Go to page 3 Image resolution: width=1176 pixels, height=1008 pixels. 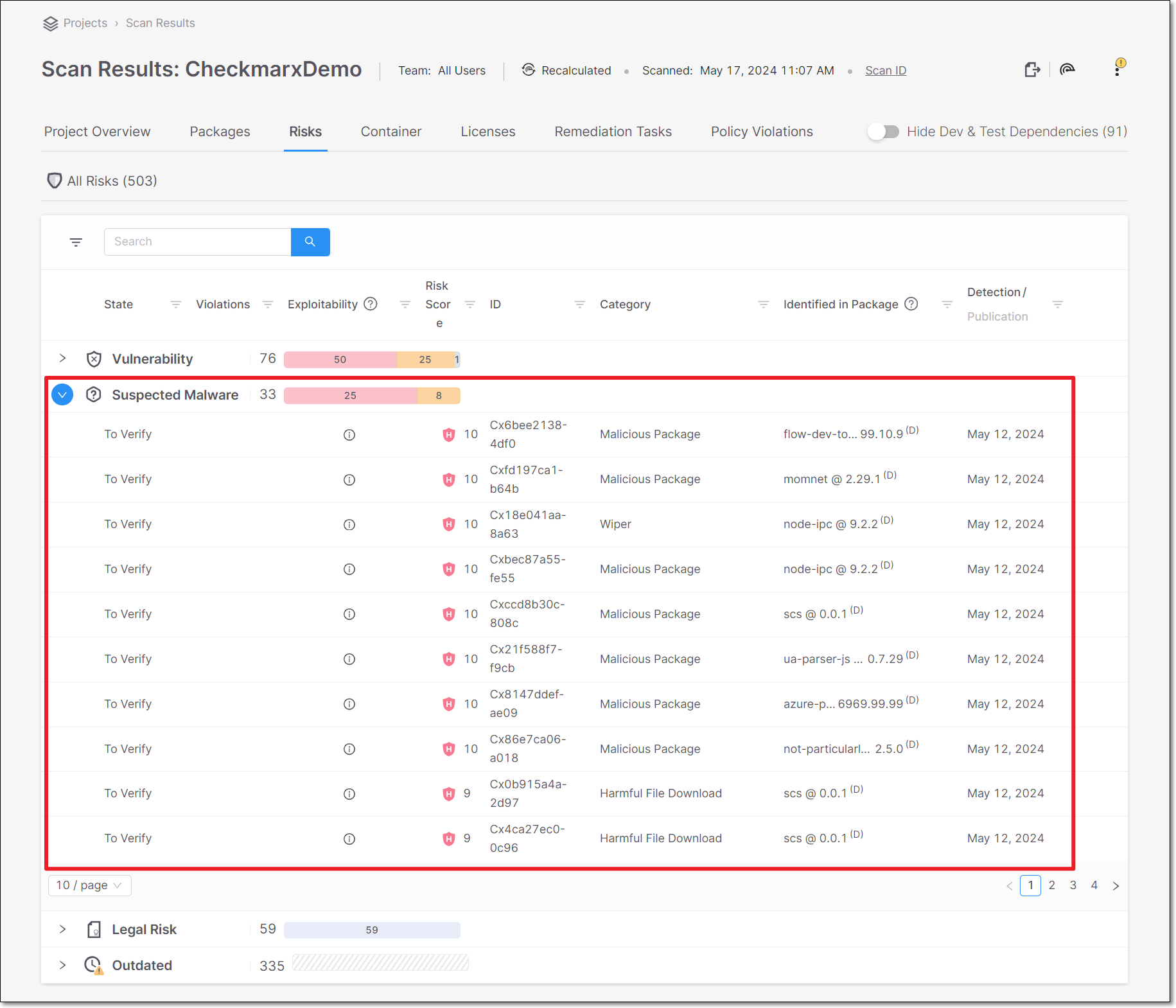click(1073, 885)
